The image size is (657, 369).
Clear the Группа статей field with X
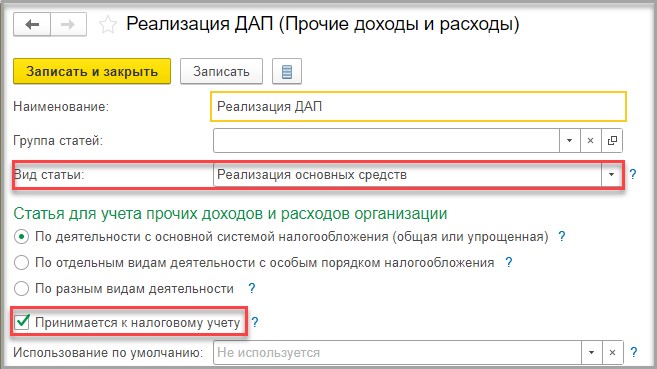point(590,141)
